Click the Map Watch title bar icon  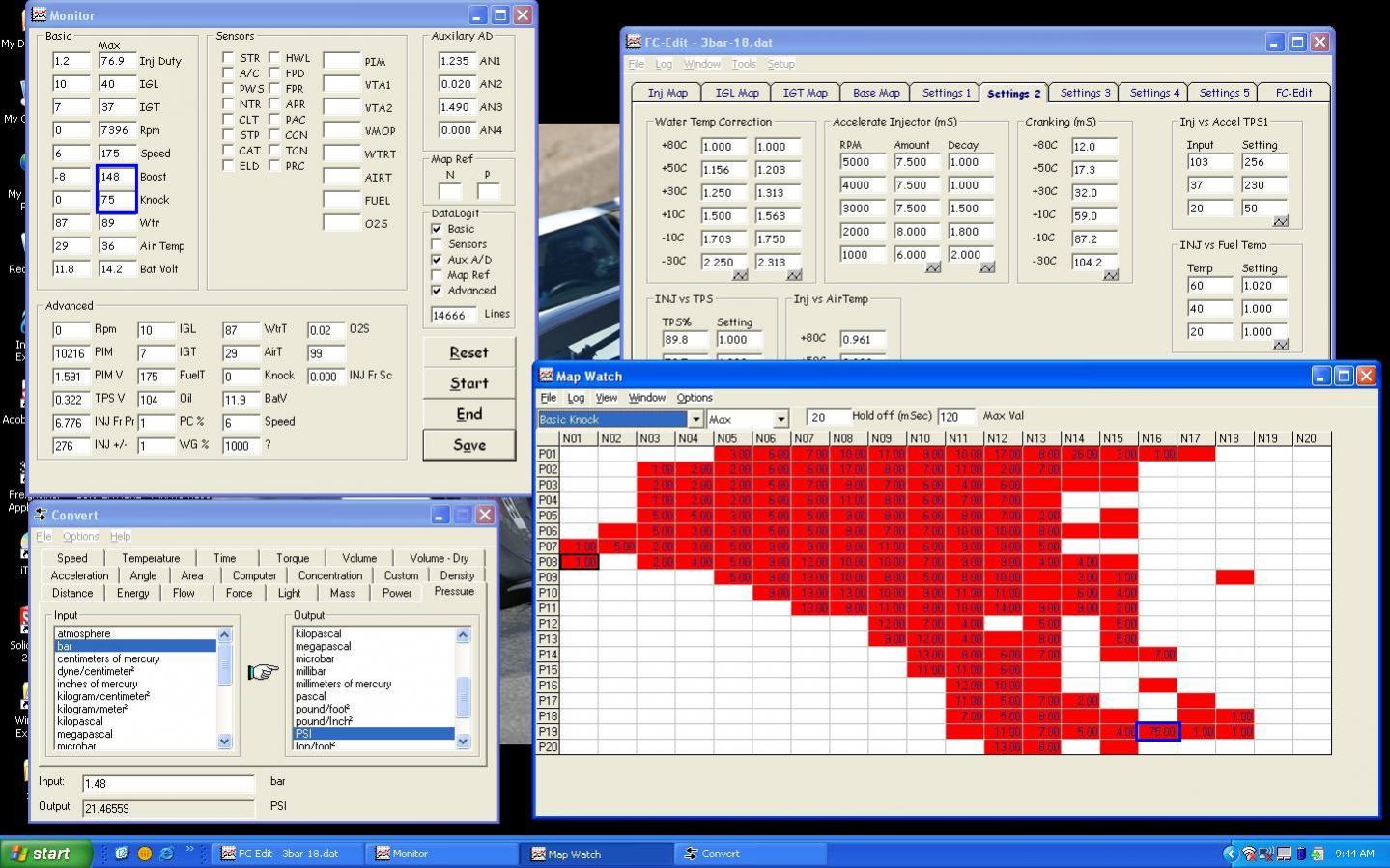click(x=547, y=376)
